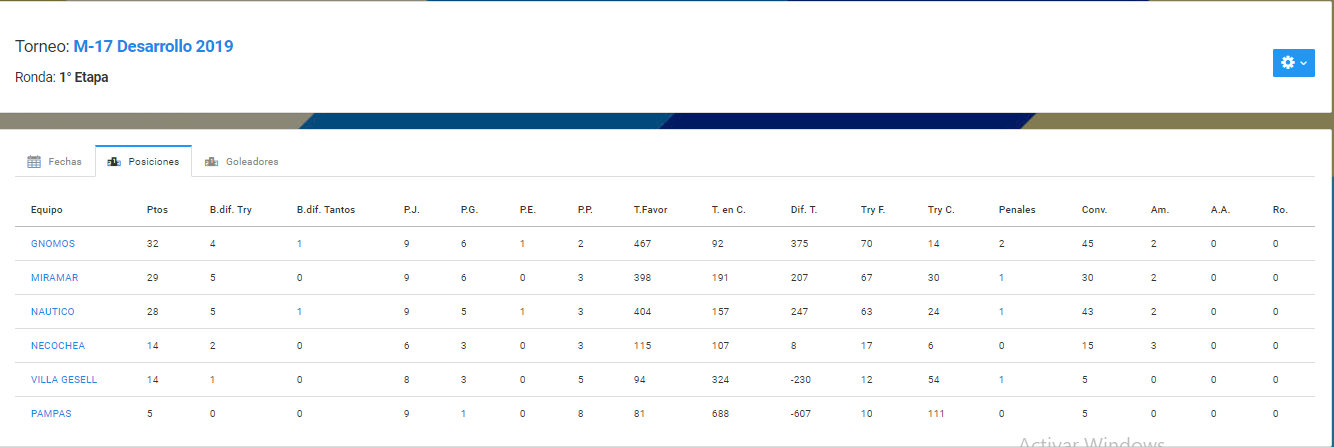Select the NAUTICO team link
1334x447 pixels.
53,312
